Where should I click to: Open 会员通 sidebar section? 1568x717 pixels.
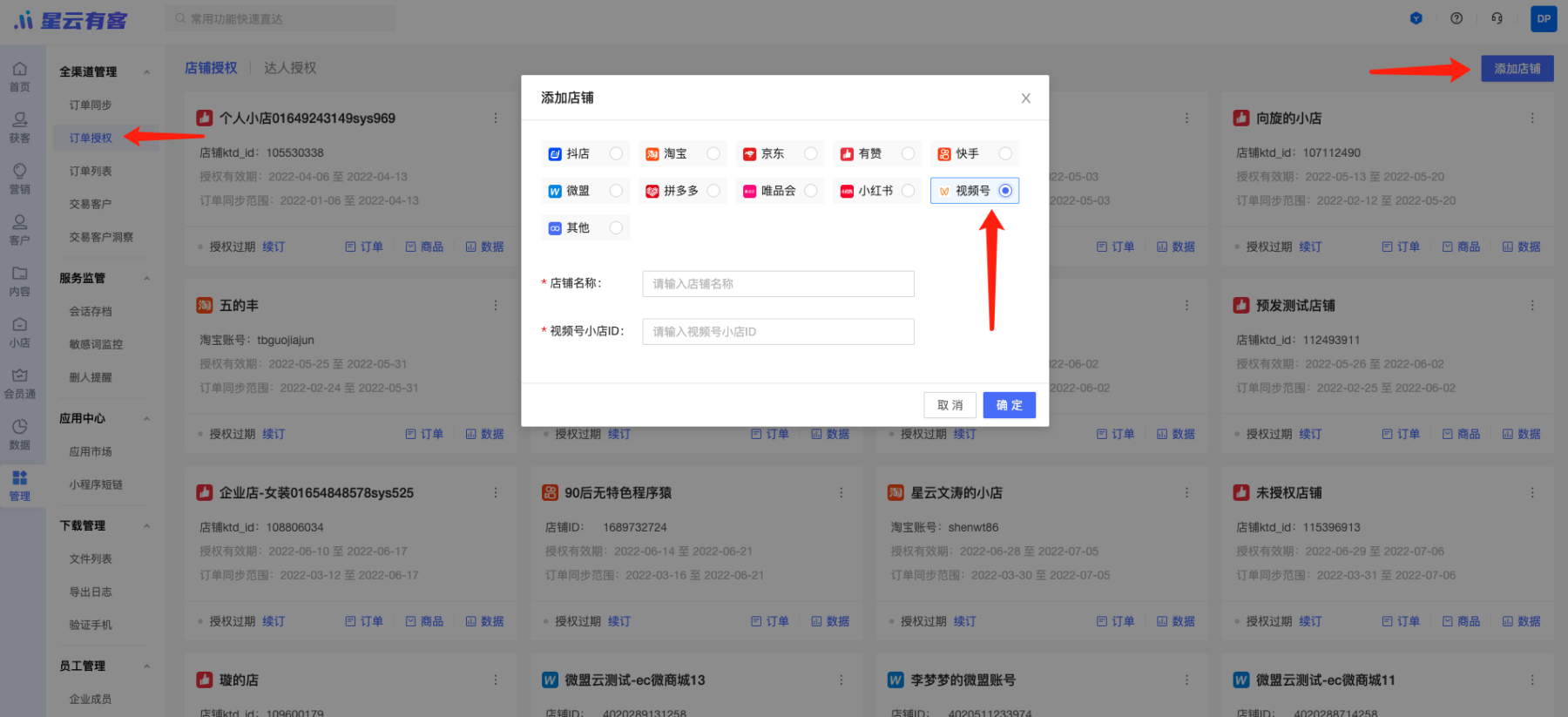[x=20, y=383]
